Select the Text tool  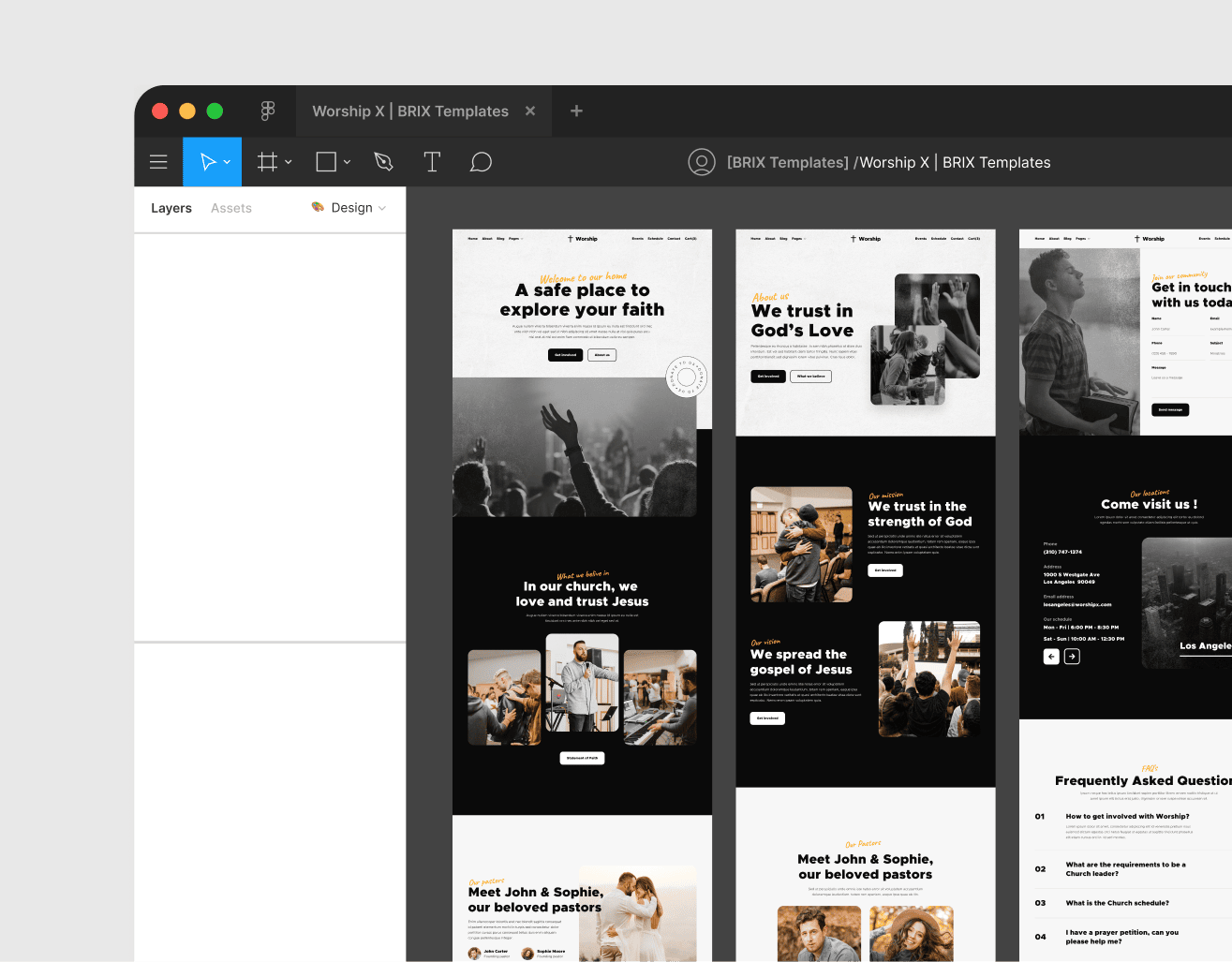coord(432,161)
